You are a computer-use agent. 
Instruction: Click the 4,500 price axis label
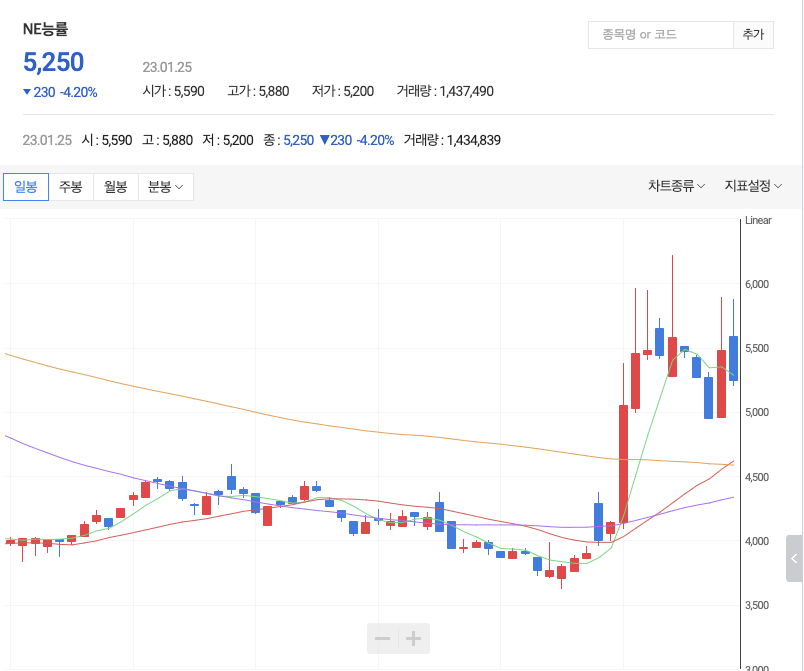click(x=757, y=477)
